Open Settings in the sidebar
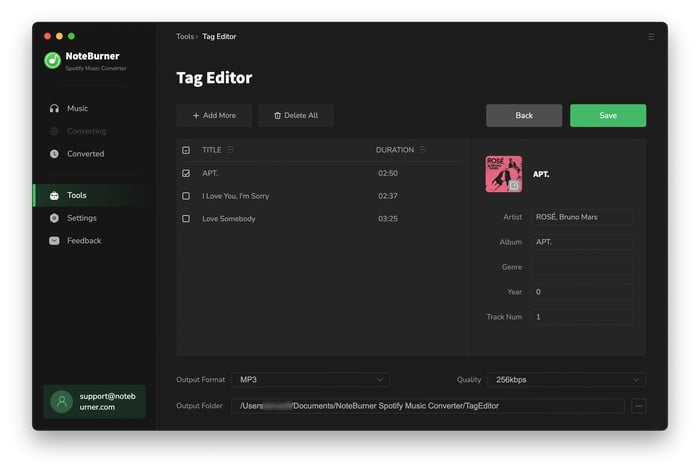 (82, 218)
